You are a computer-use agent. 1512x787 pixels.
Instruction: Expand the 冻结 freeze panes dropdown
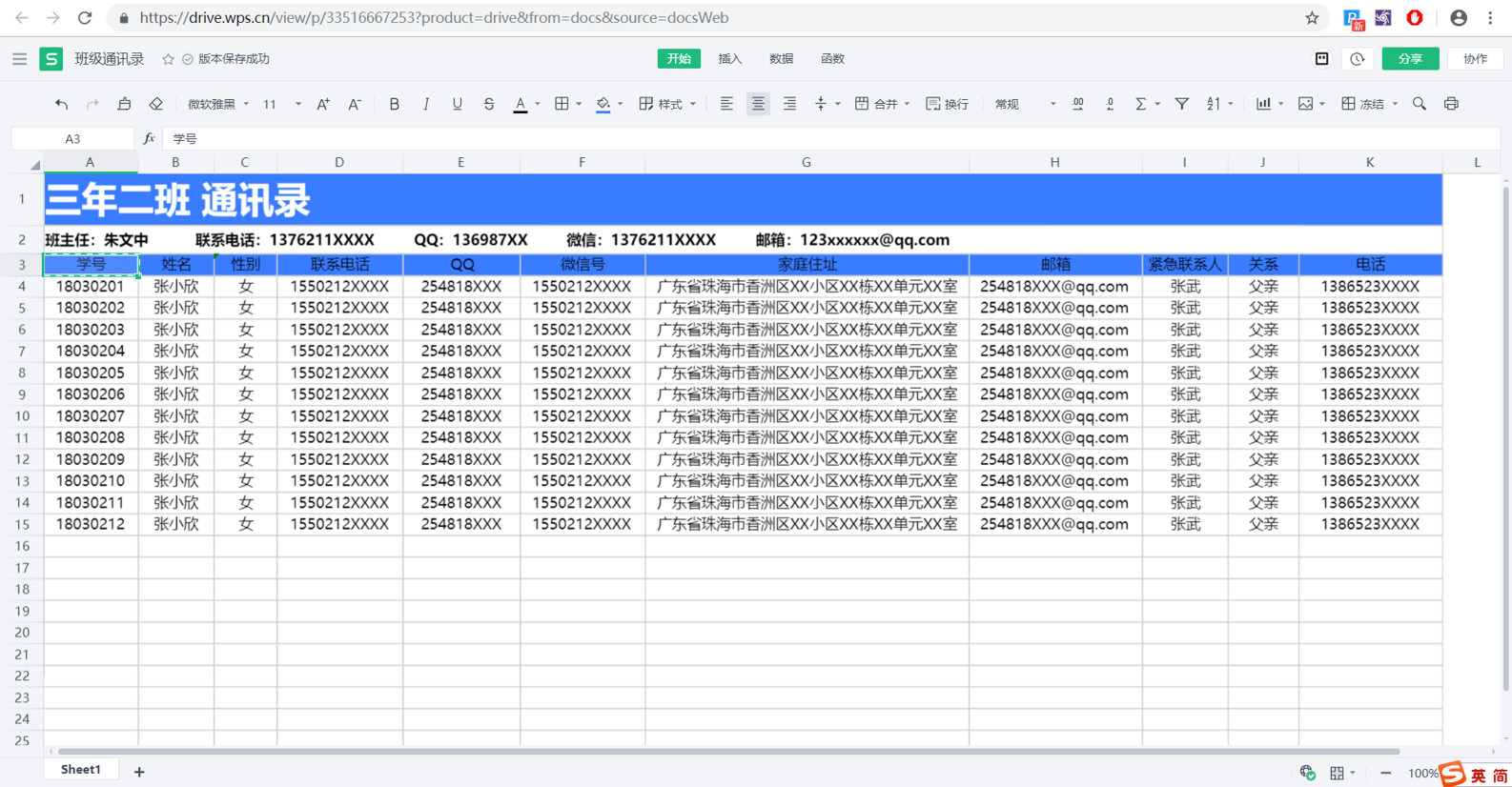(1394, 104)
